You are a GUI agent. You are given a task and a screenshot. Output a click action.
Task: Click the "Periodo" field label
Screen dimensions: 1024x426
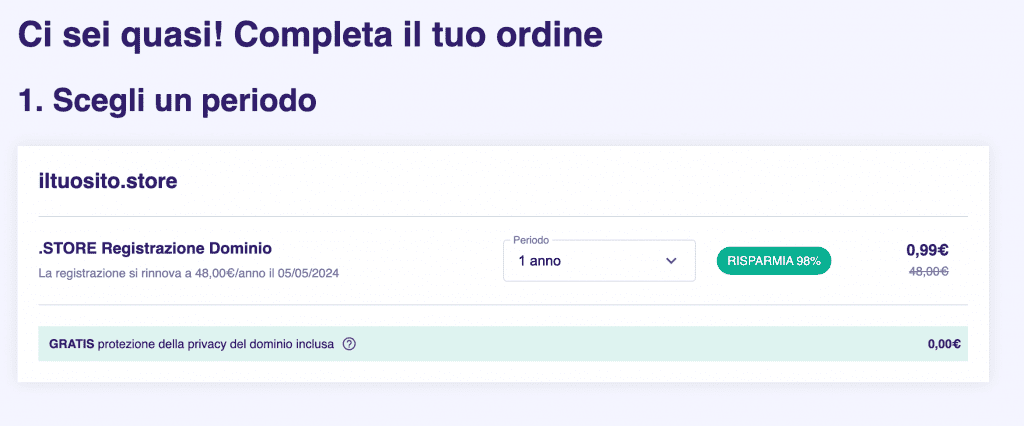530,240
